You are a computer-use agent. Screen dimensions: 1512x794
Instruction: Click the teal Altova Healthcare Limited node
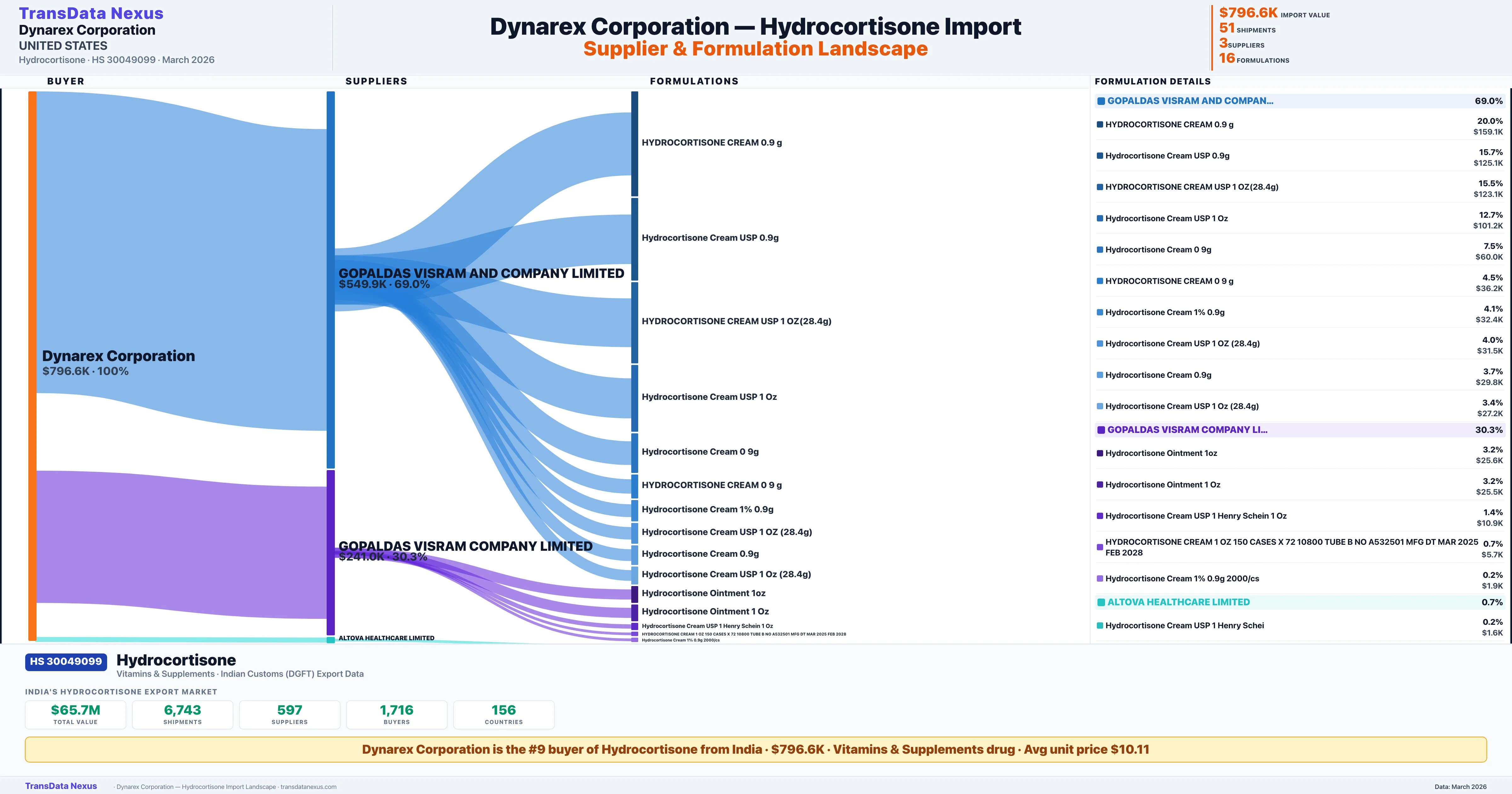coord(330,640)
